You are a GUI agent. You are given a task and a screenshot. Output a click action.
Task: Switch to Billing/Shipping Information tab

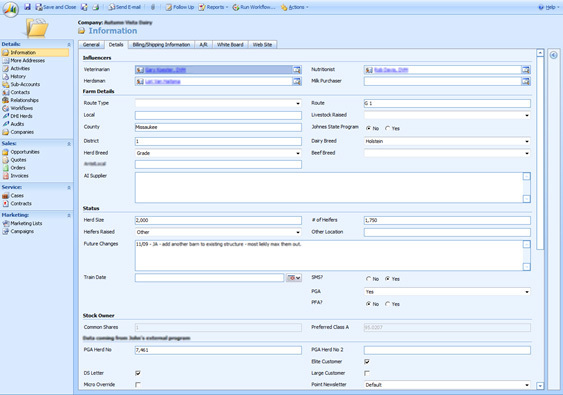[x=161, y=45]
